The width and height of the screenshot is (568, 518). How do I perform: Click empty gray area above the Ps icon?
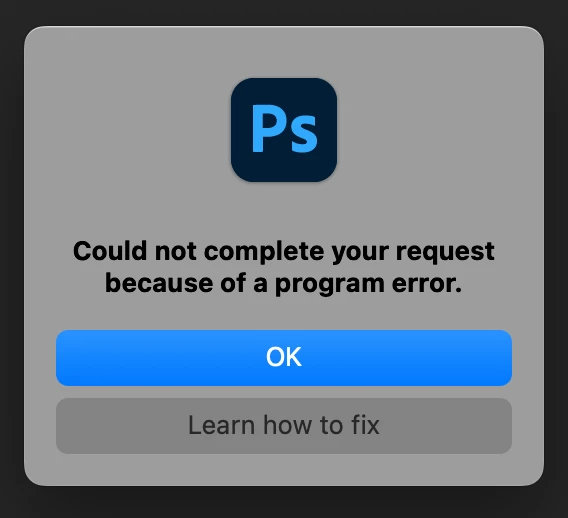tap(284, 51)
